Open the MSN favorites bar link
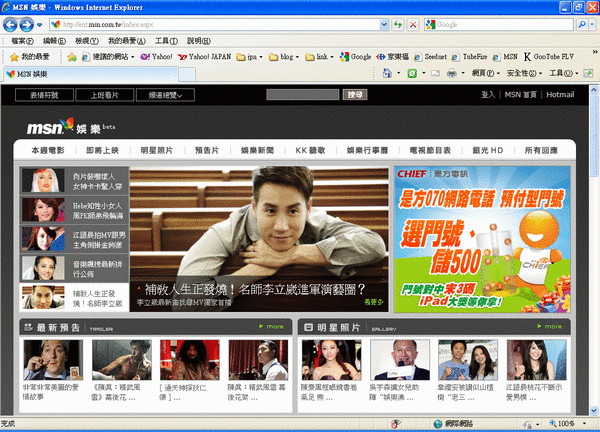The width and height of the screenshot is (600, 432). (505, 57)
